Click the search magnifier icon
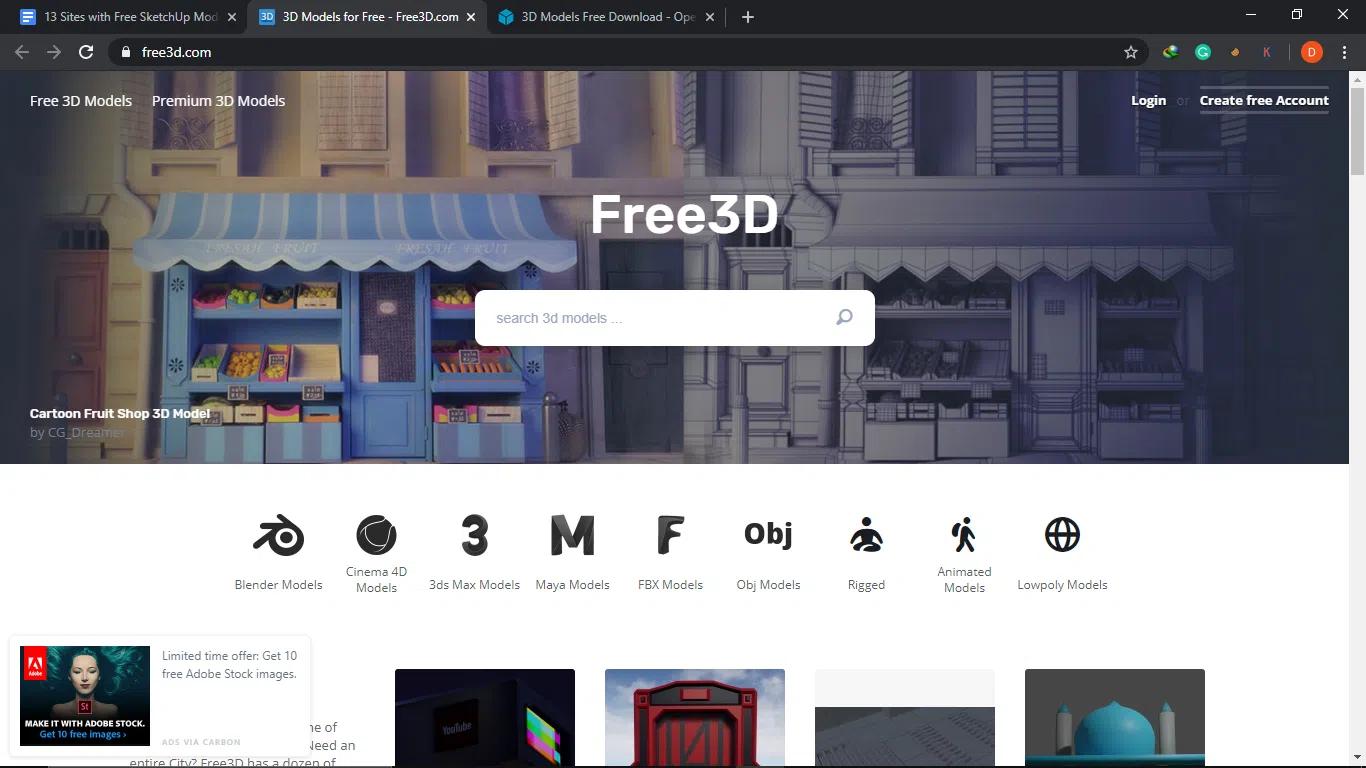 point(843,317)
